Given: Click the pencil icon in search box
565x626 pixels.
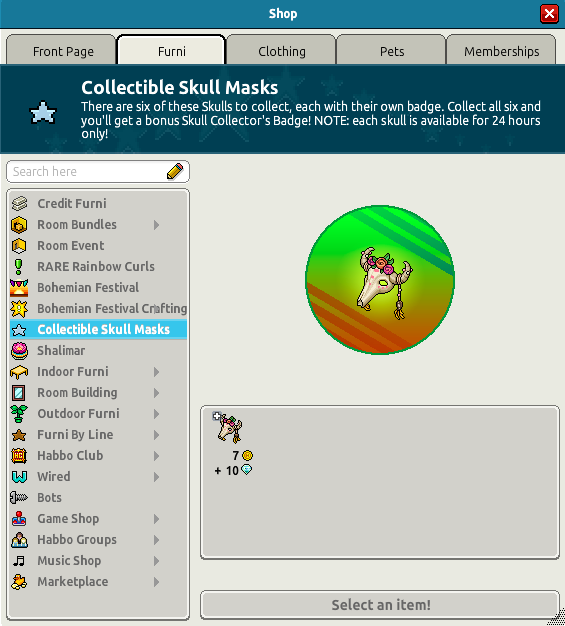Looking at the screenshot, I should [175, 171].
